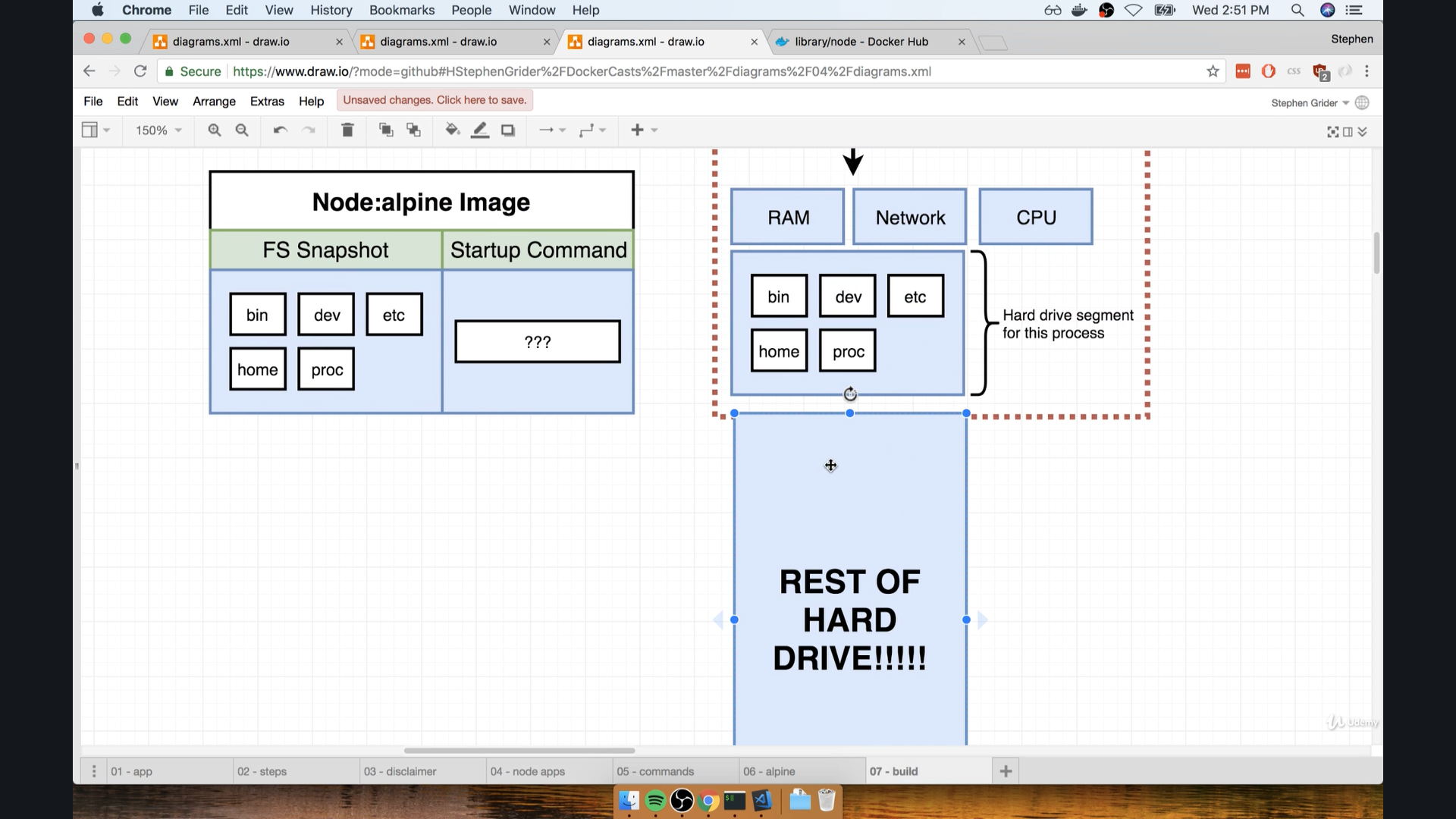This screenshot has width=1456, height=819.
Task: Click the zoom out magnifier icon
Action: coord(242,130)
